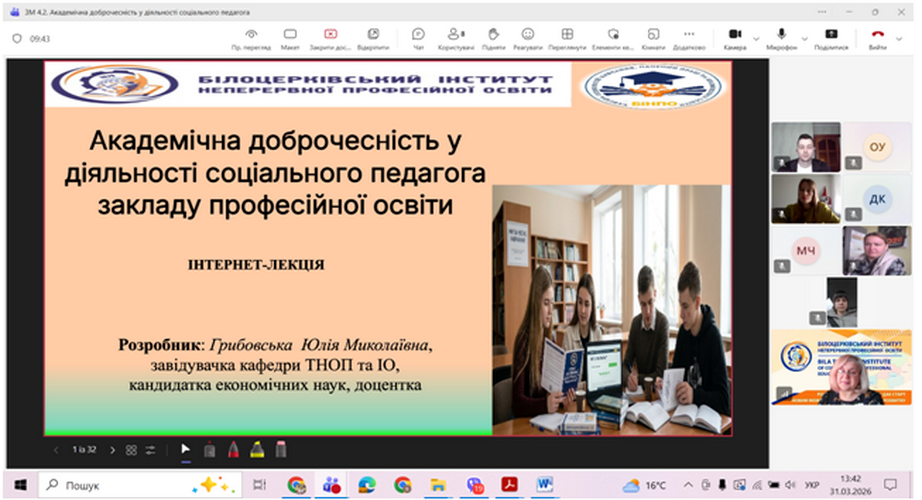Open the Reactions menu (Реагувати)
The image size is (922, 500).
click(x=527, y=38)
